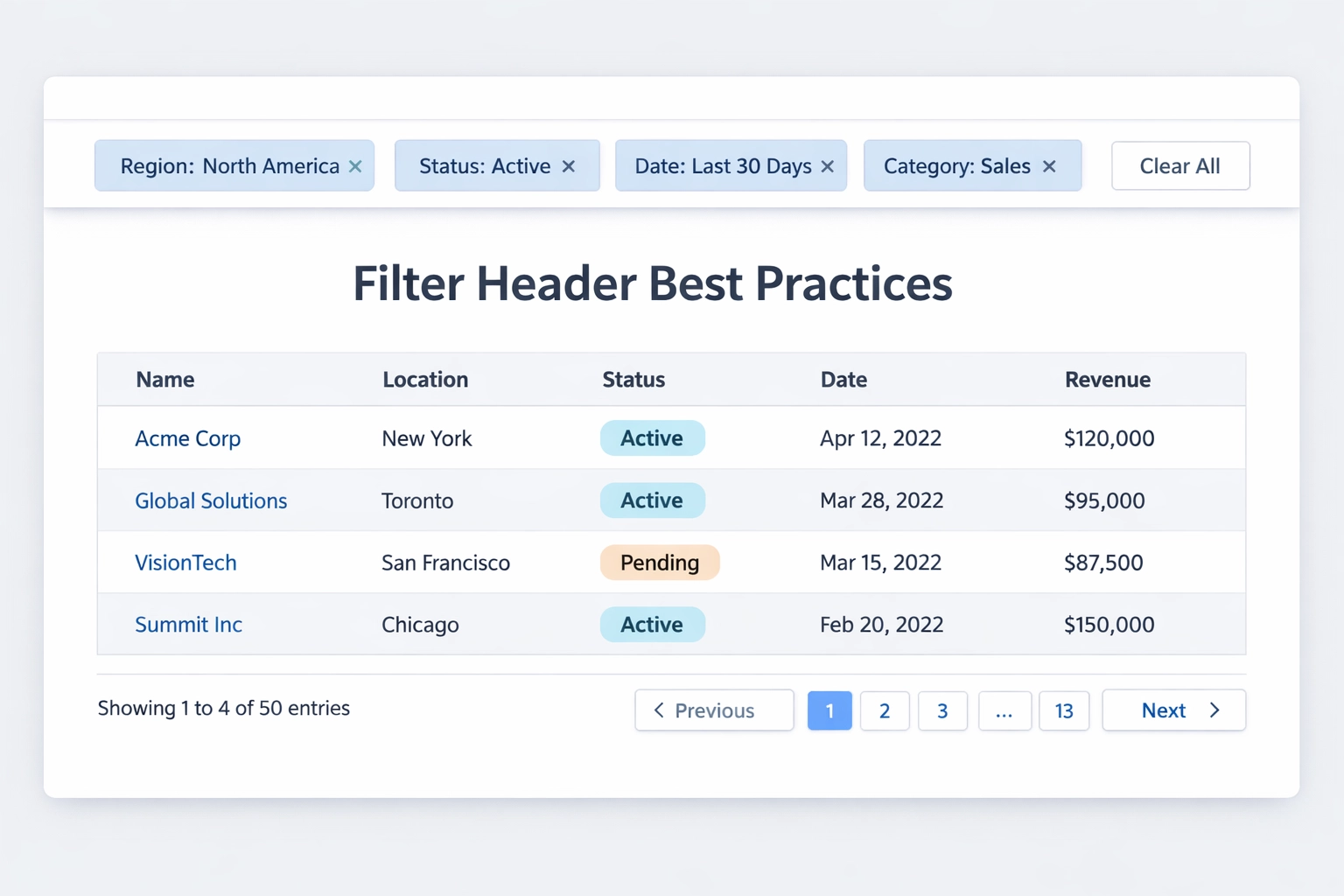This screenshot has height=896, width=1344.
Task: Toggle Acme Corp's Active status badge
Action: (652, 437)
